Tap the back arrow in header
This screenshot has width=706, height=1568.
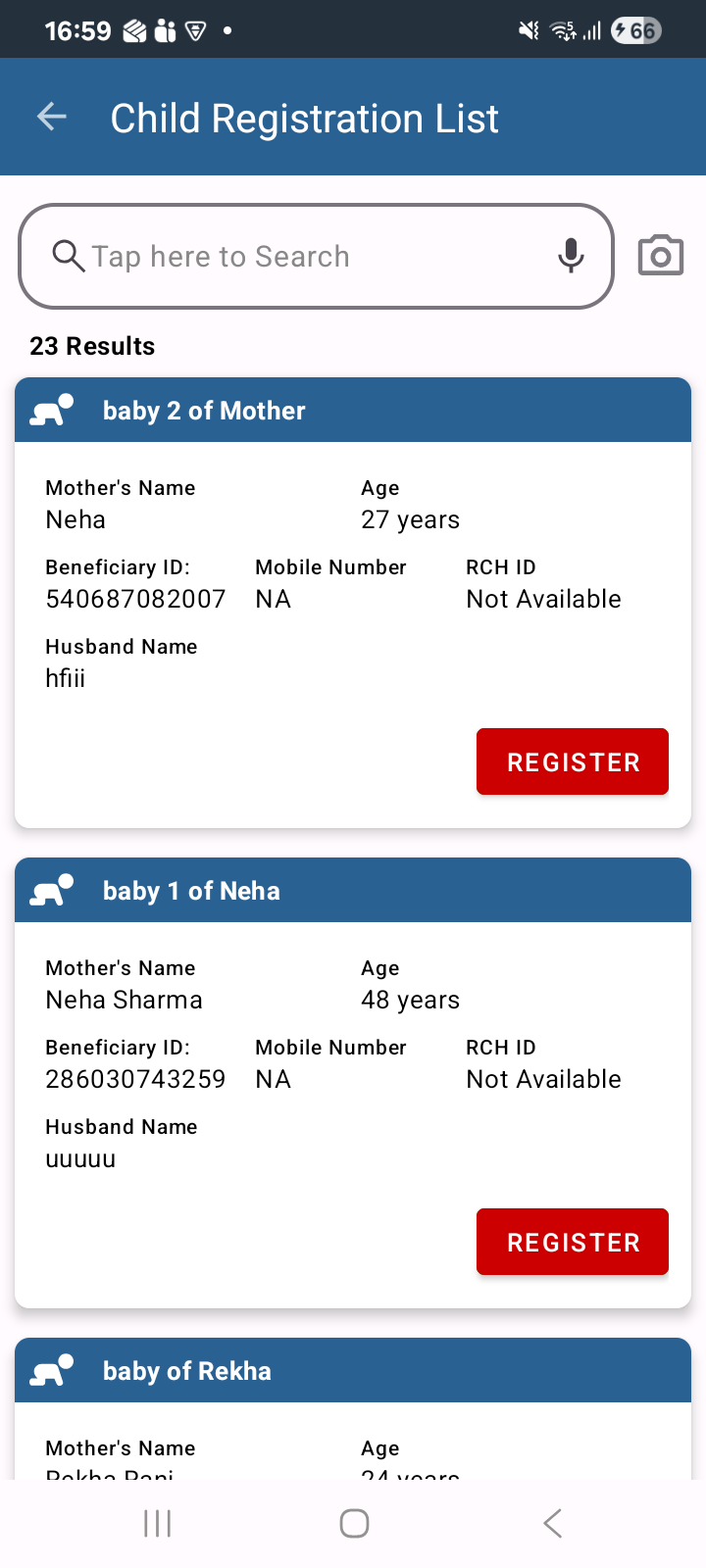tap(52, 118)
